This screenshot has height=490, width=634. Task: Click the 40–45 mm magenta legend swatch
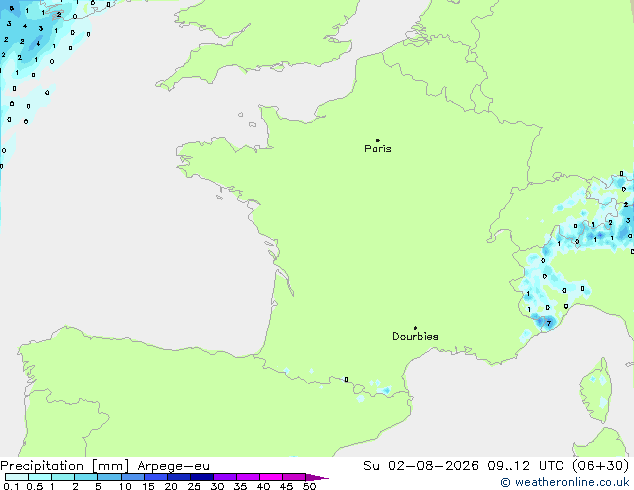point(271,477)
